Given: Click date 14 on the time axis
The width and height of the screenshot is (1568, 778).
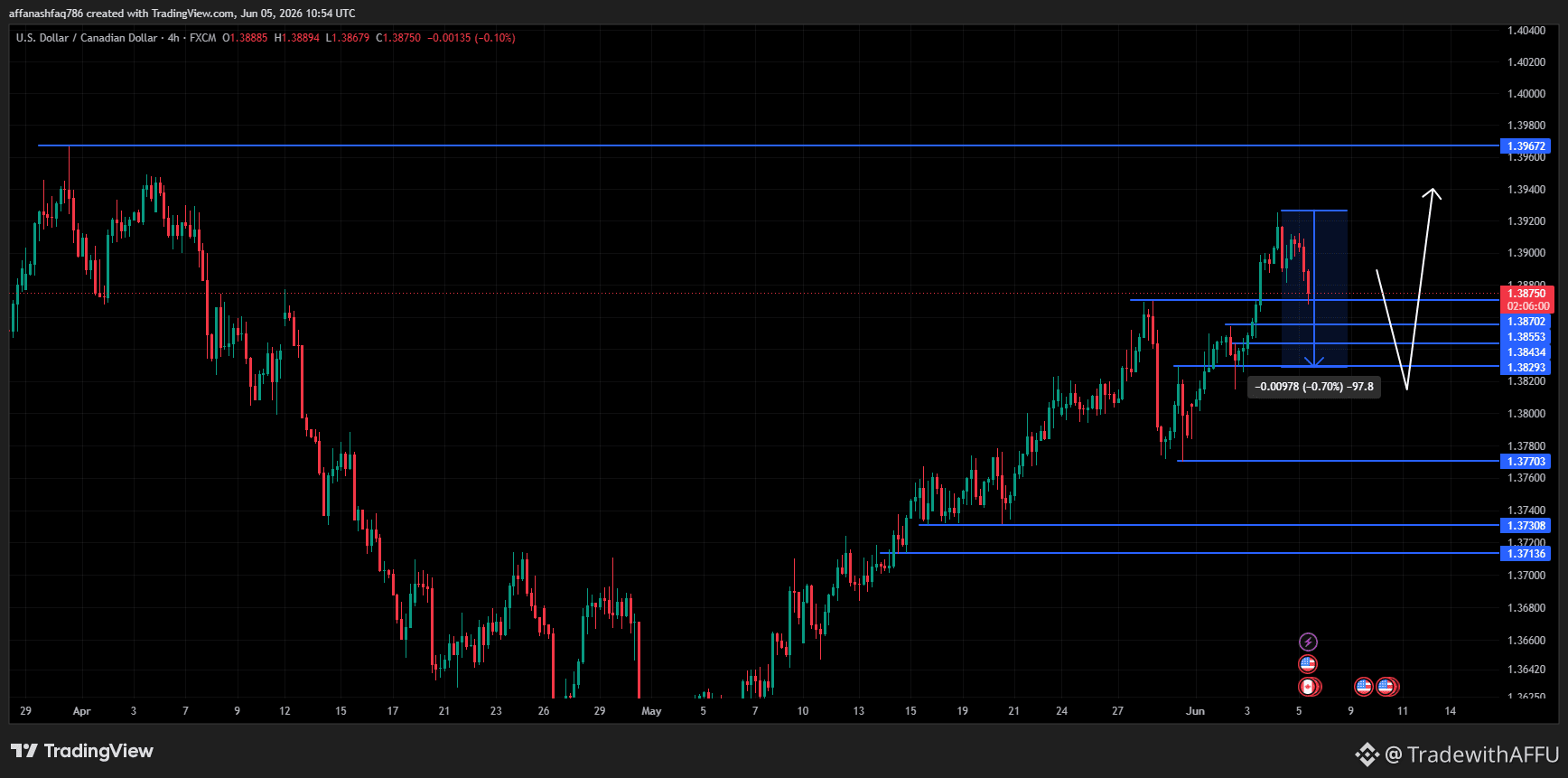Looking at the screenshot, I should pos(1450,711).
